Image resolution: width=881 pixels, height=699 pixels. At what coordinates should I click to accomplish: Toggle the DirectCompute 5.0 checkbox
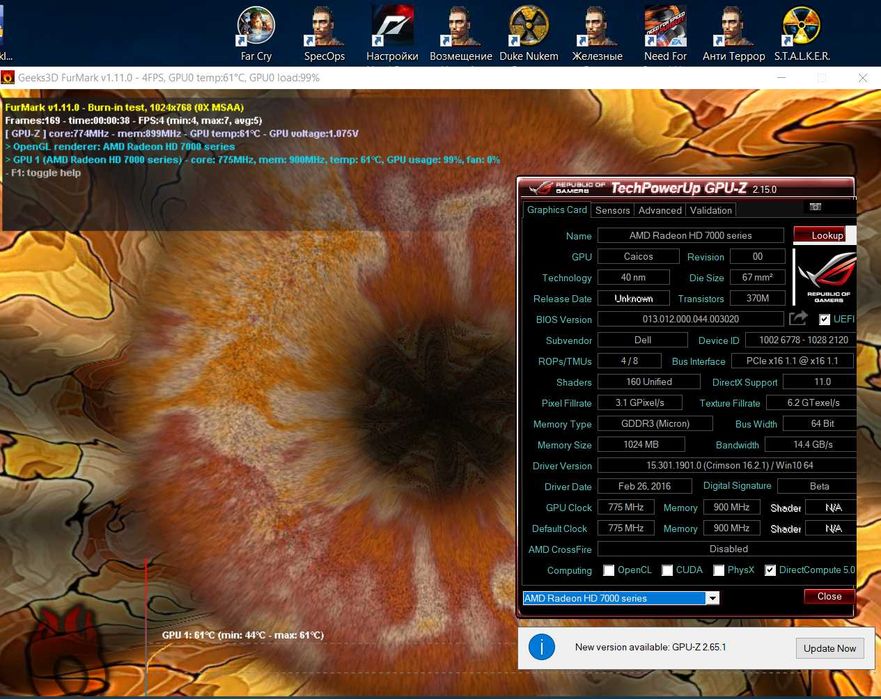point(770,570)
